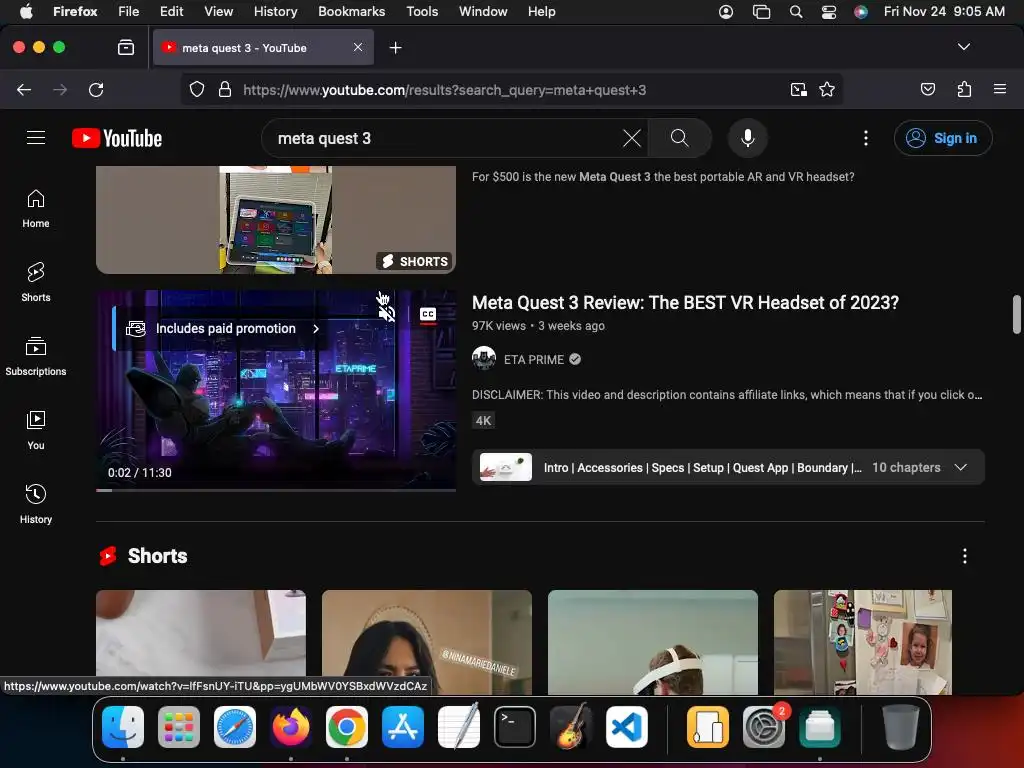This screenshot has height=768, width=1024.
Task: Open the Edit menu
Action: tap(172, 11)
